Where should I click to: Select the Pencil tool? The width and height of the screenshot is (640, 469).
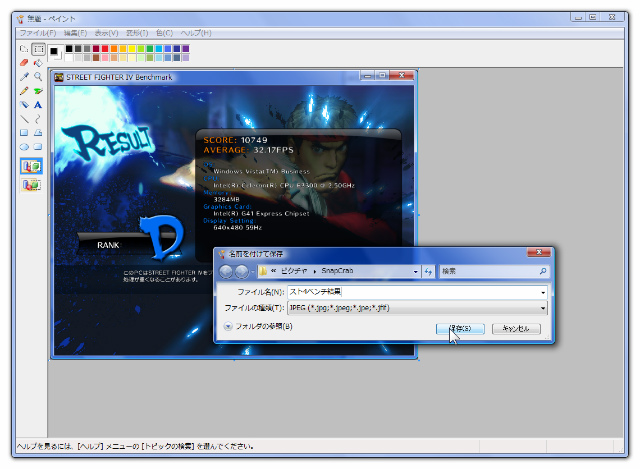click(x=24, y=91)
